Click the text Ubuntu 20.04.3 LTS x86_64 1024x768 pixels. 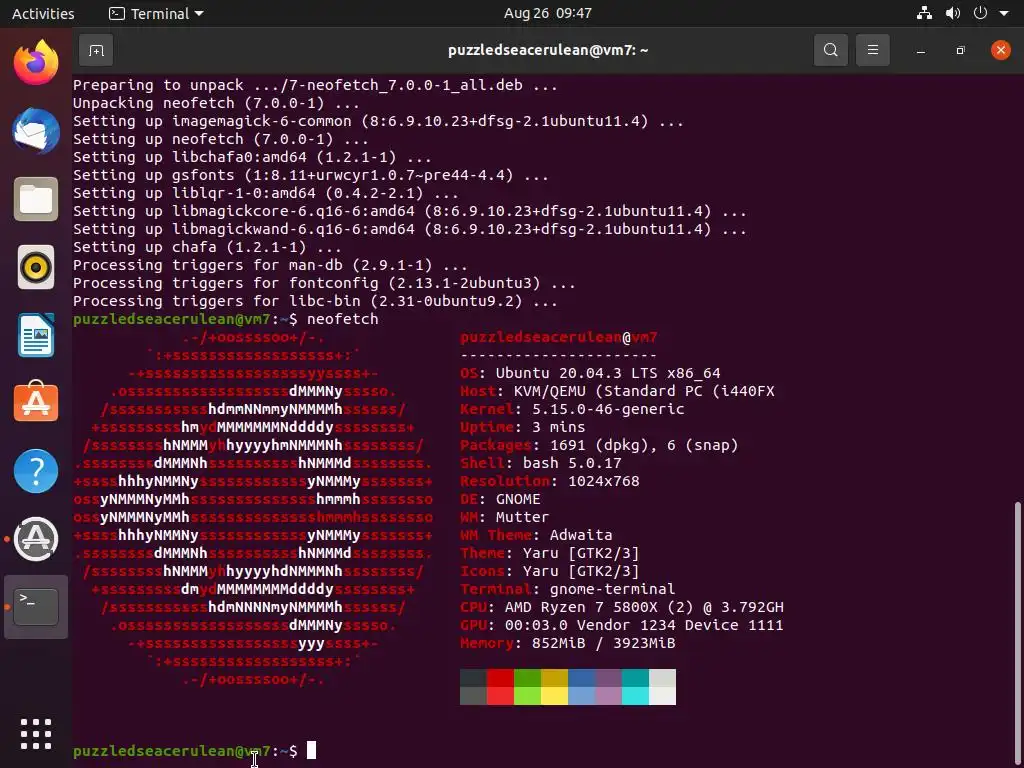(x=608, y=374)
